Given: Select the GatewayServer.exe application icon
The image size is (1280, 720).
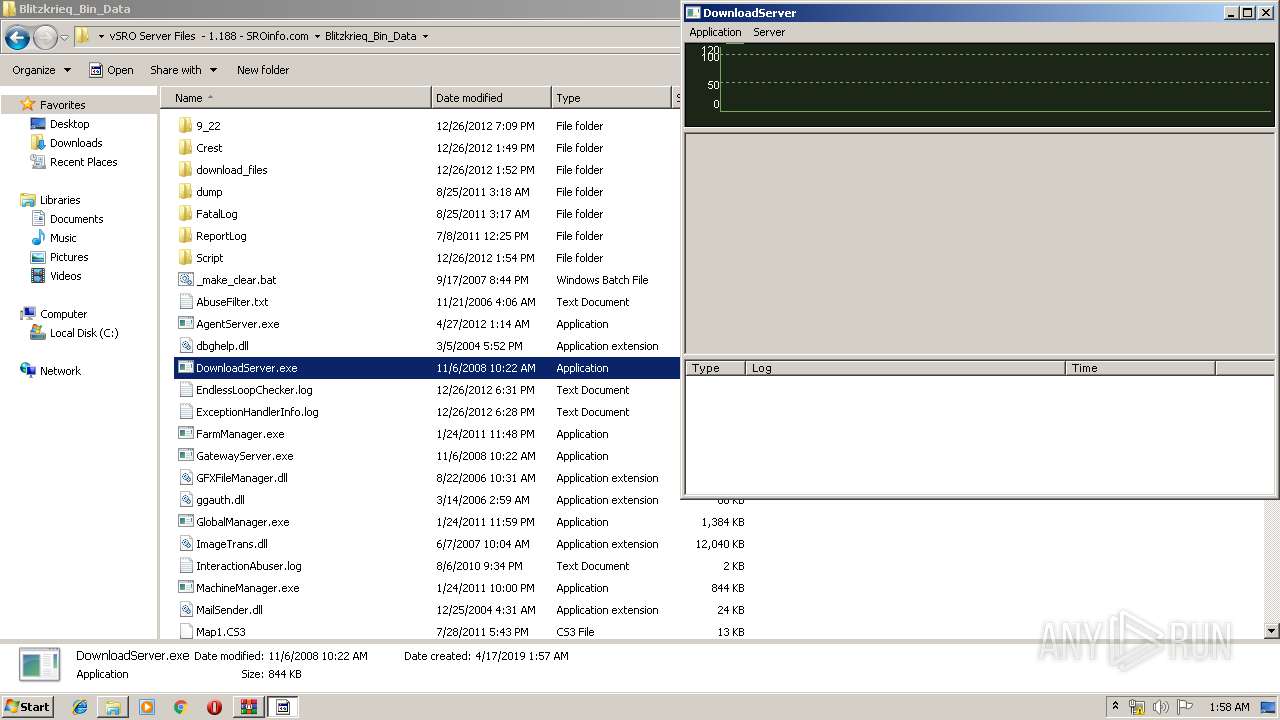Looking at the screenshot, I should tap(185, 456).
